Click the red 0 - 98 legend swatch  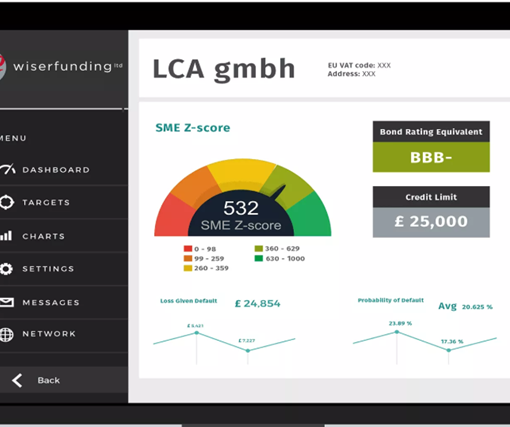coord(188,249)
